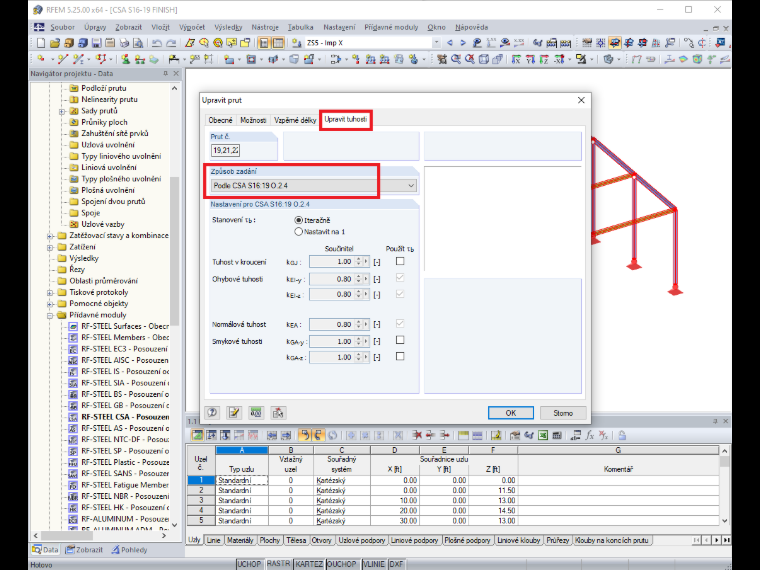Open the Uzlové podpory table tab
Screen dimensions: 760x570
pyautogui.click(x=362, y=540)
